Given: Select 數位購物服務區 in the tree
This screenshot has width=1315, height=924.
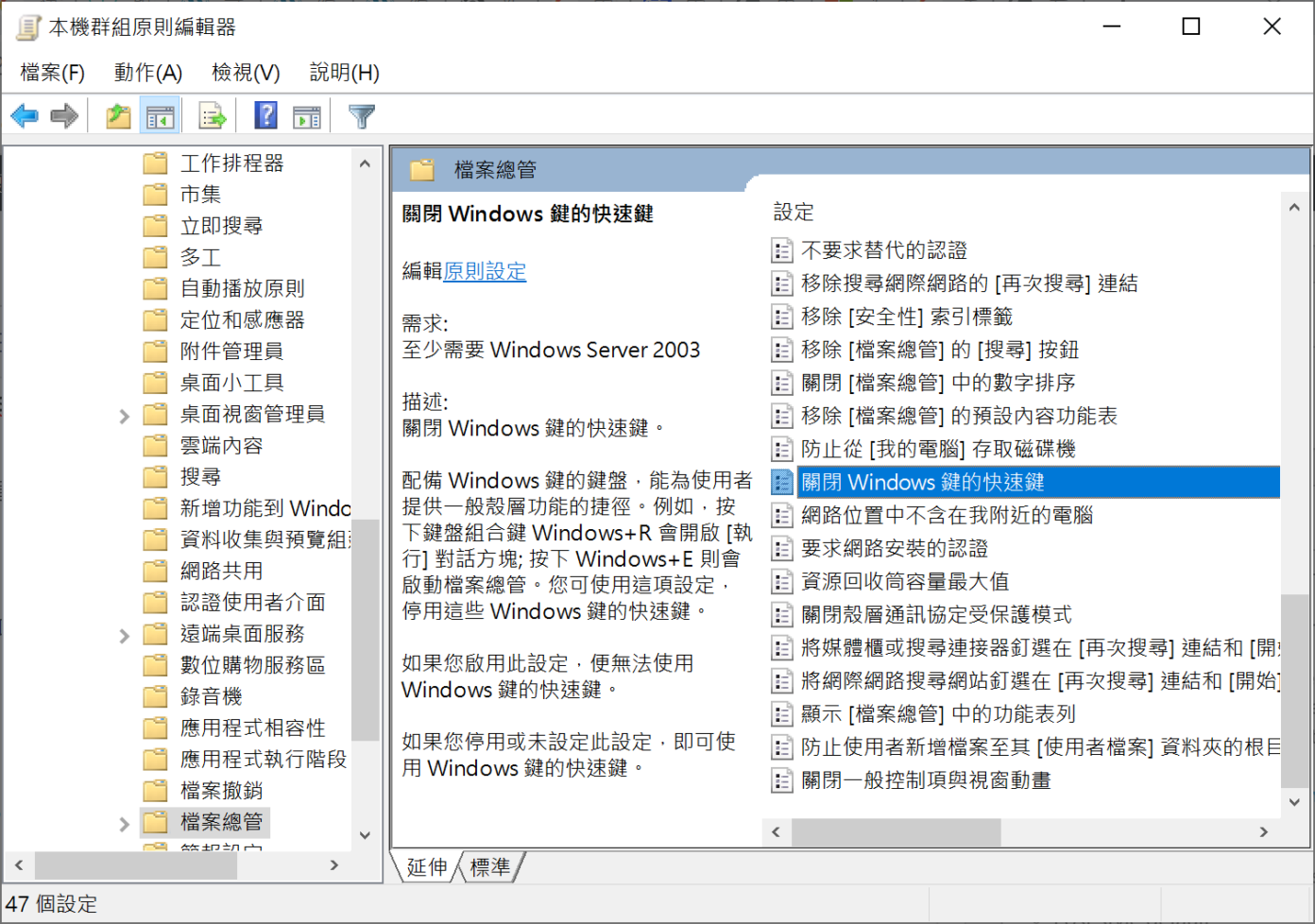Looking at the screenshot, I should 253,665.
